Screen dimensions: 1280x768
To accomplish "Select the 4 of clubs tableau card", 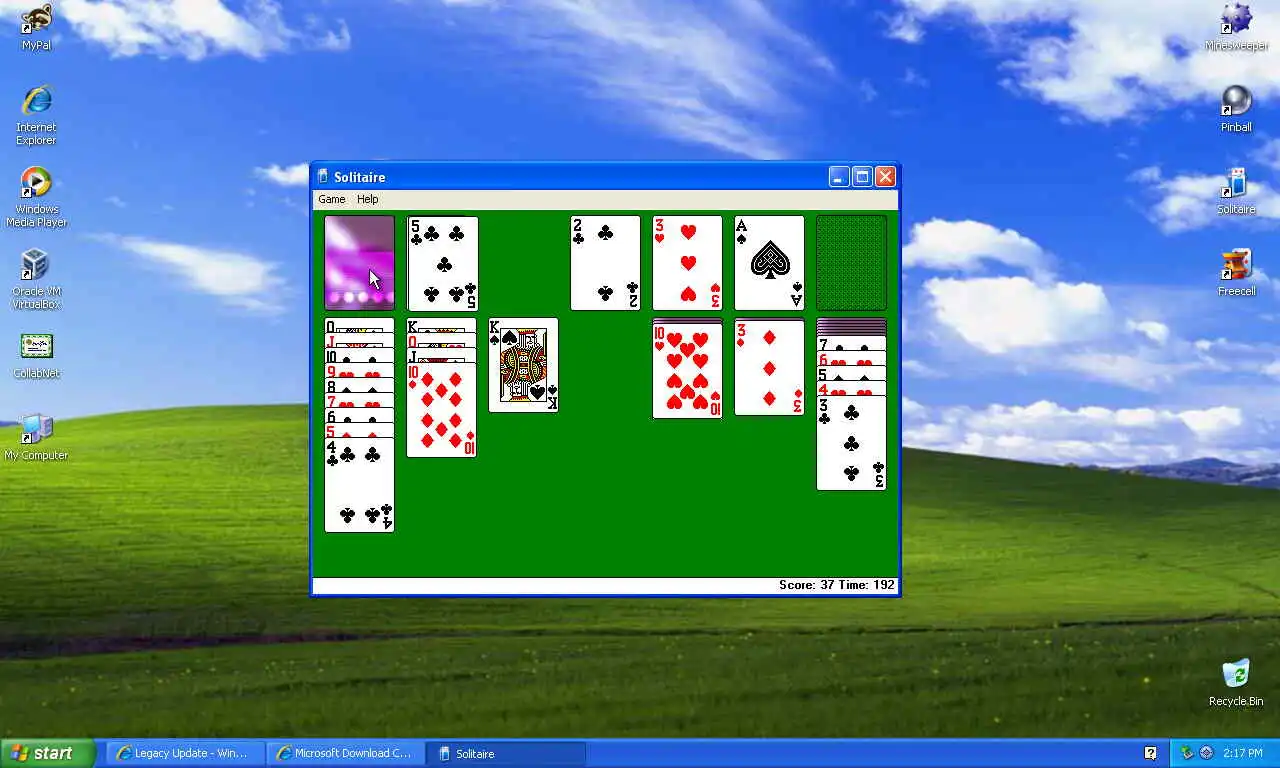I will [359, 485].
